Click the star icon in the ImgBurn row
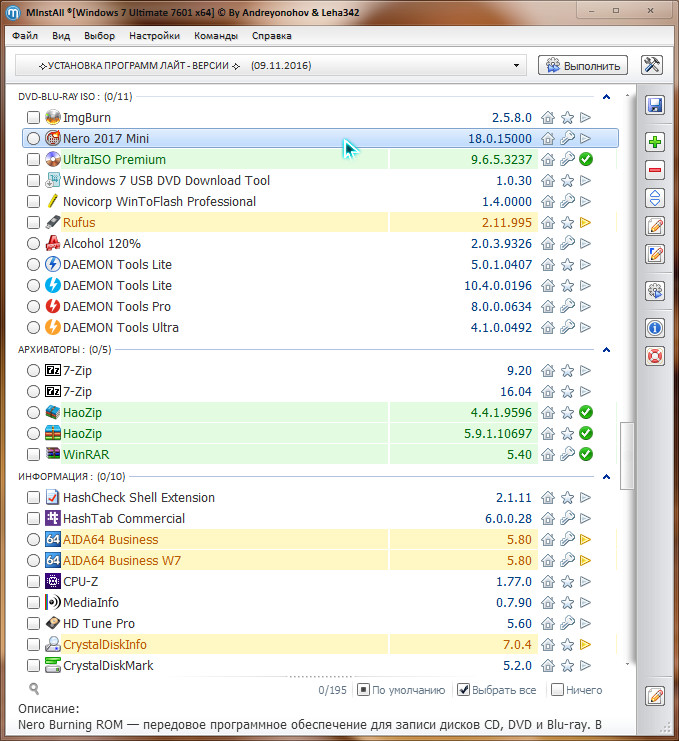 pyautogui.click(x=567, y=117)
